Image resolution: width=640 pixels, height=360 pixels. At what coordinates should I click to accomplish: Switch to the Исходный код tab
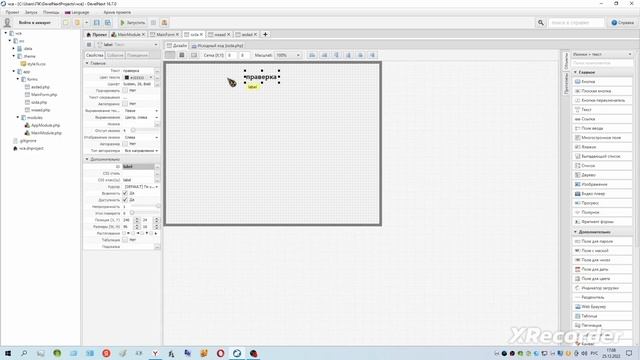click(218, 46)
